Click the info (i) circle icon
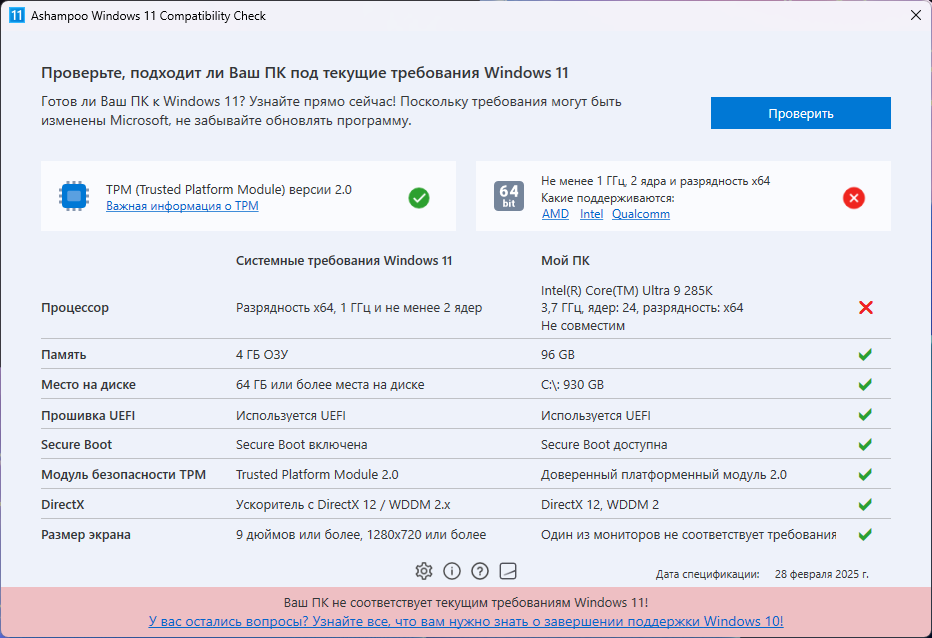The height and width of the screenshot is (638, 932). click(x=452, y=571)
